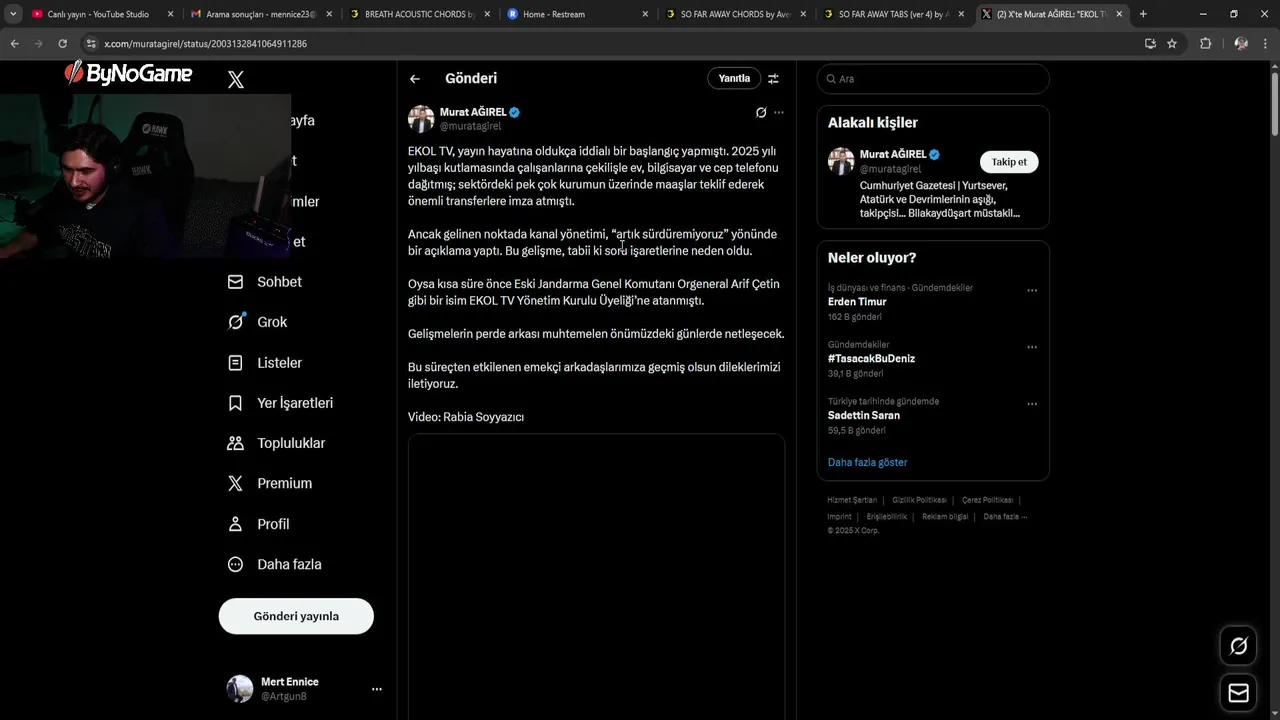Image resolution: width=1280 pixels, height=720 pixels.
Task: Click browser back button
Action: point(15,44)
